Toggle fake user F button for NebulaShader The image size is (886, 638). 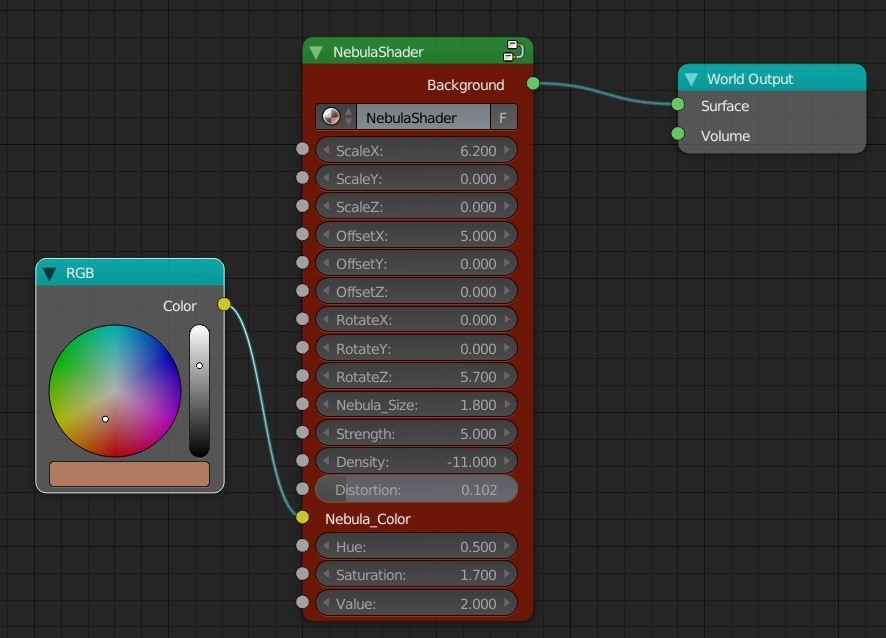(503, 117)
